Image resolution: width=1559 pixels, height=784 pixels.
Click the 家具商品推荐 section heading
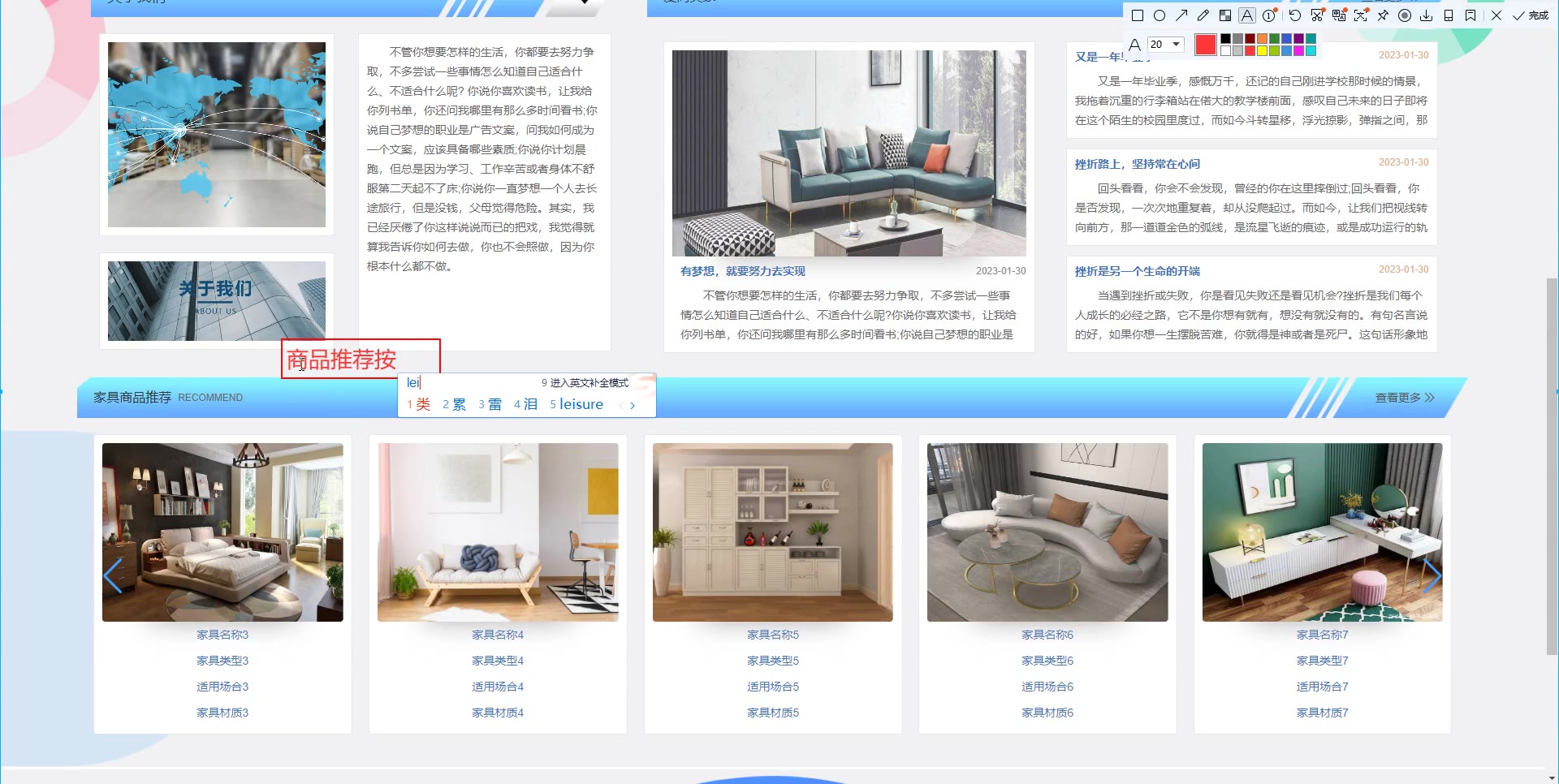point(132,398)
